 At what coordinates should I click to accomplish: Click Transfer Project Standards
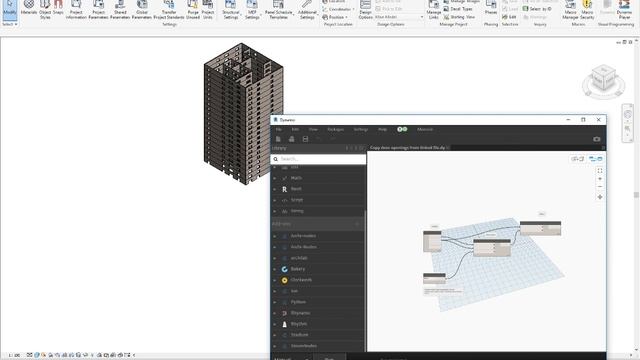(169, 9)
